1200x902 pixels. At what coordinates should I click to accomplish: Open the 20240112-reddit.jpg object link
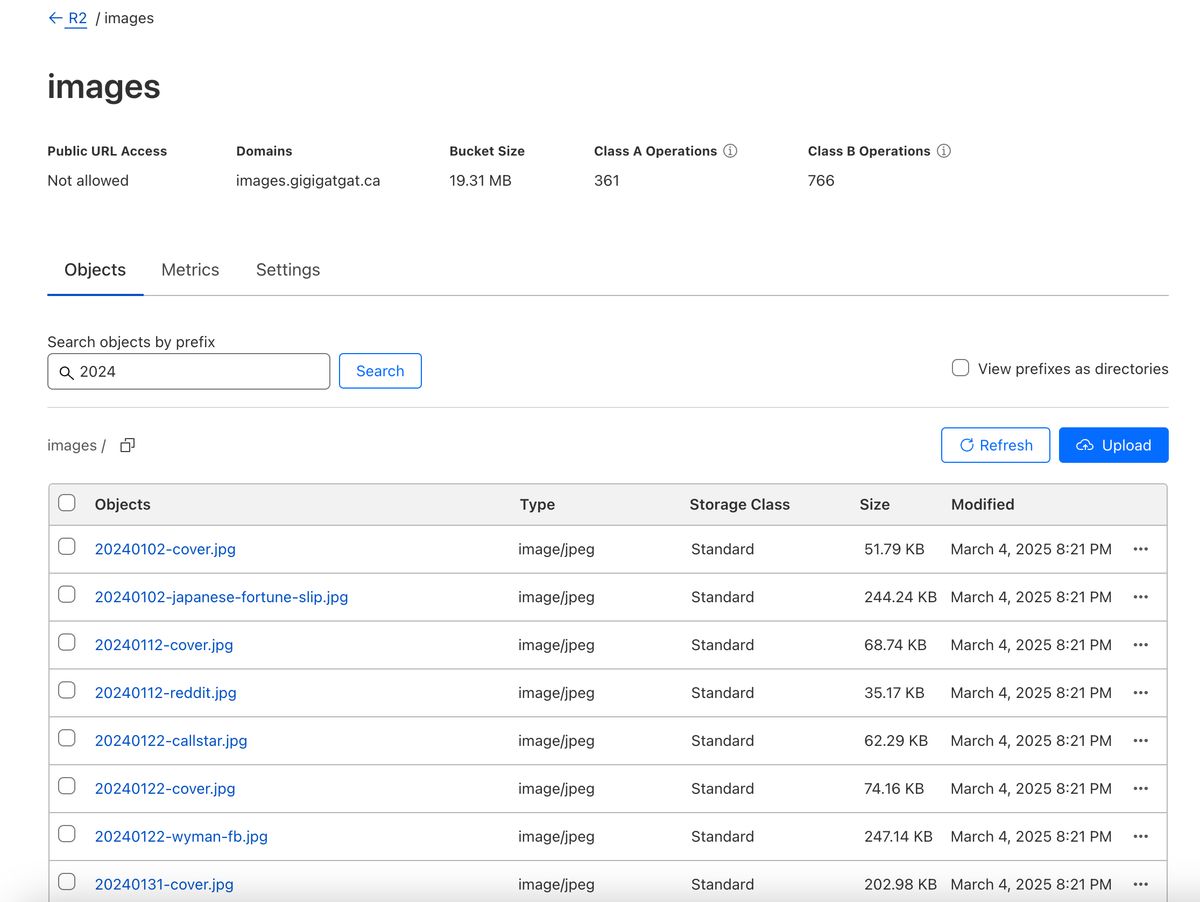[x=166, y=693]
